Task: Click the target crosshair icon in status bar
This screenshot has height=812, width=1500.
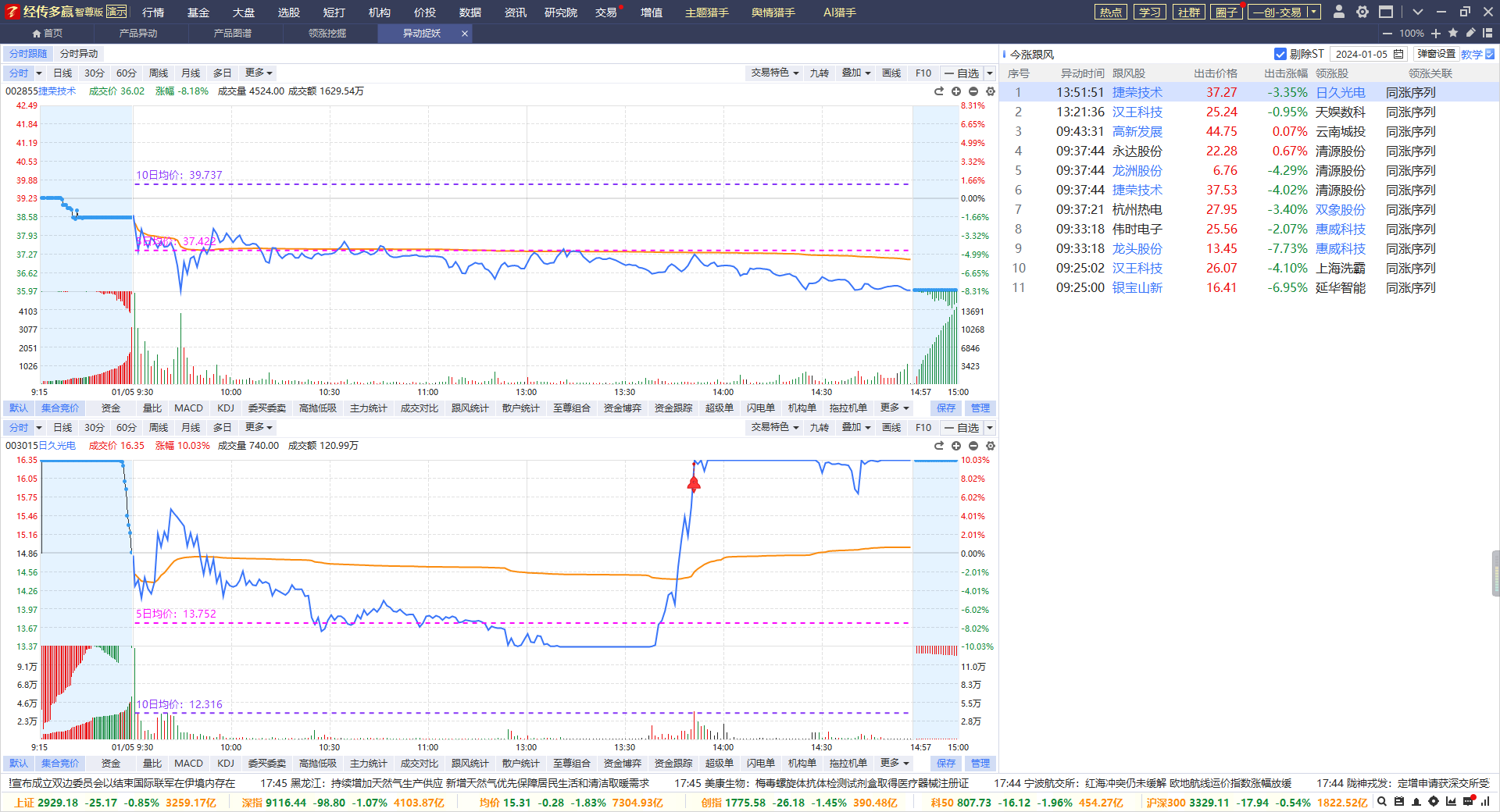Action: [1434, 801]
